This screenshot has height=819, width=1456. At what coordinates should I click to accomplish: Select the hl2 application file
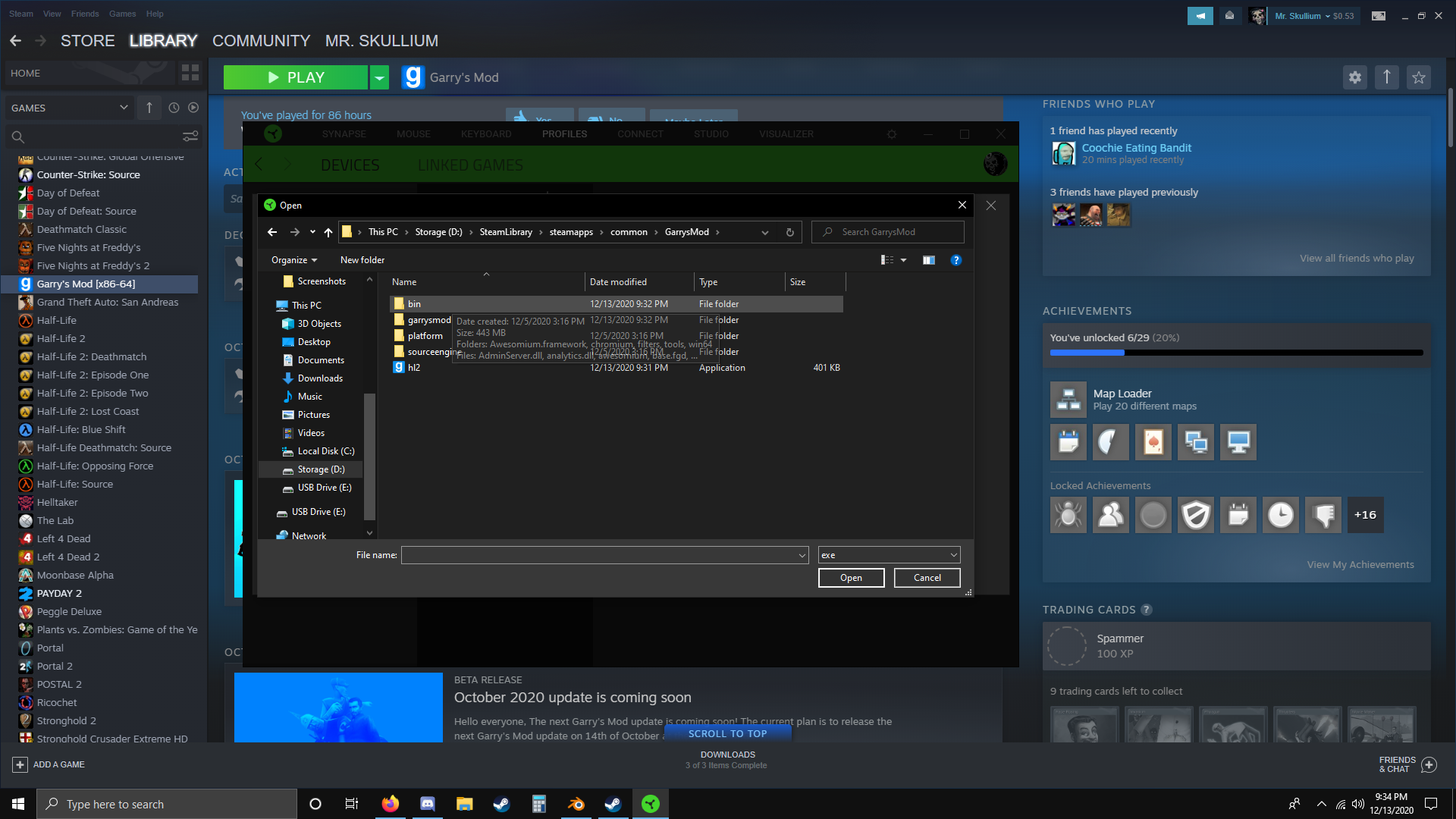pos(414,368)
